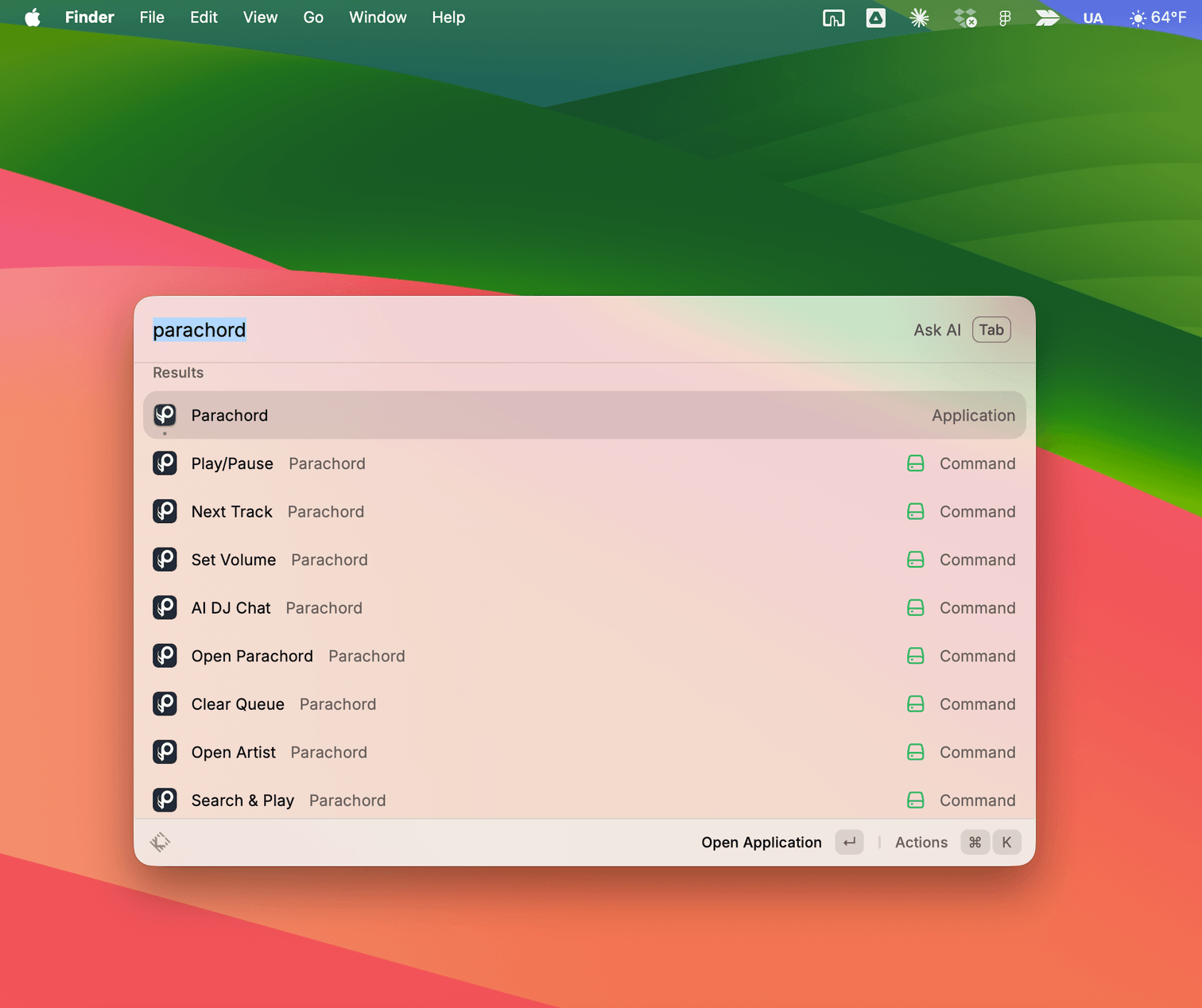Click the Figma icon in menu bar
1202x1008 pixels.
click(x=1005, y=17)
